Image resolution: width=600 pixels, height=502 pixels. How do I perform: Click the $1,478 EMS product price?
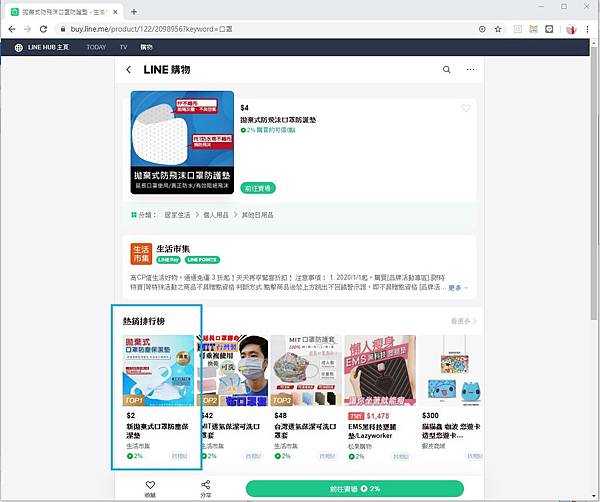click(x=378, y=416)
